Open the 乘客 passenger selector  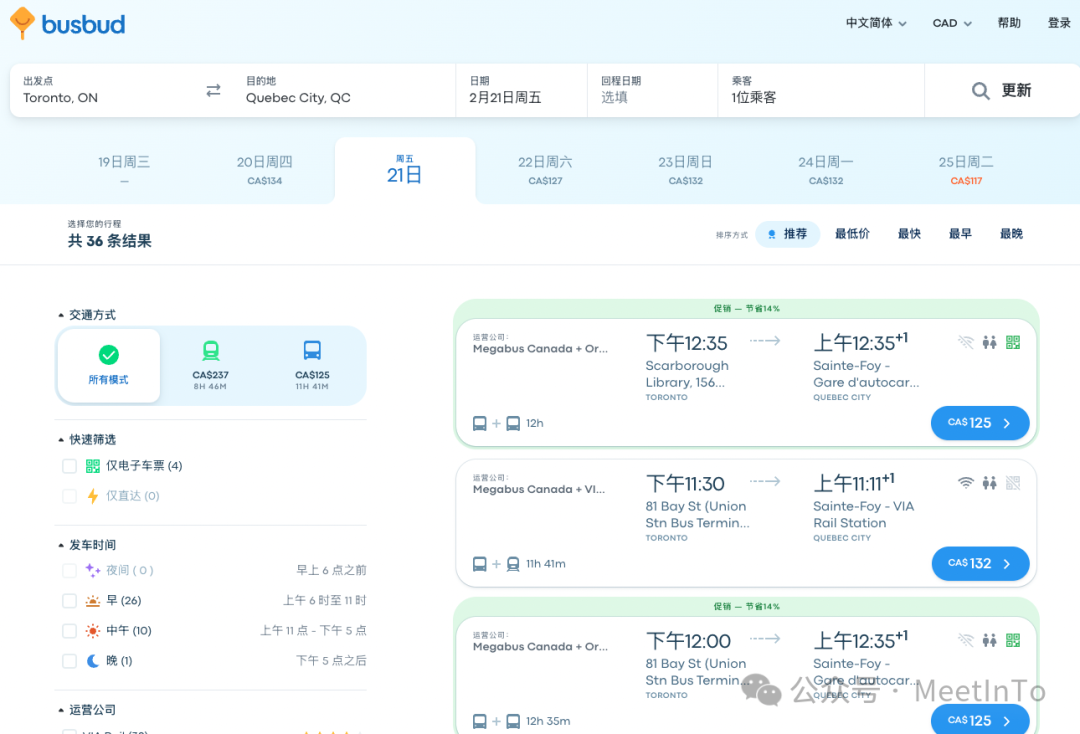point(820,90)
